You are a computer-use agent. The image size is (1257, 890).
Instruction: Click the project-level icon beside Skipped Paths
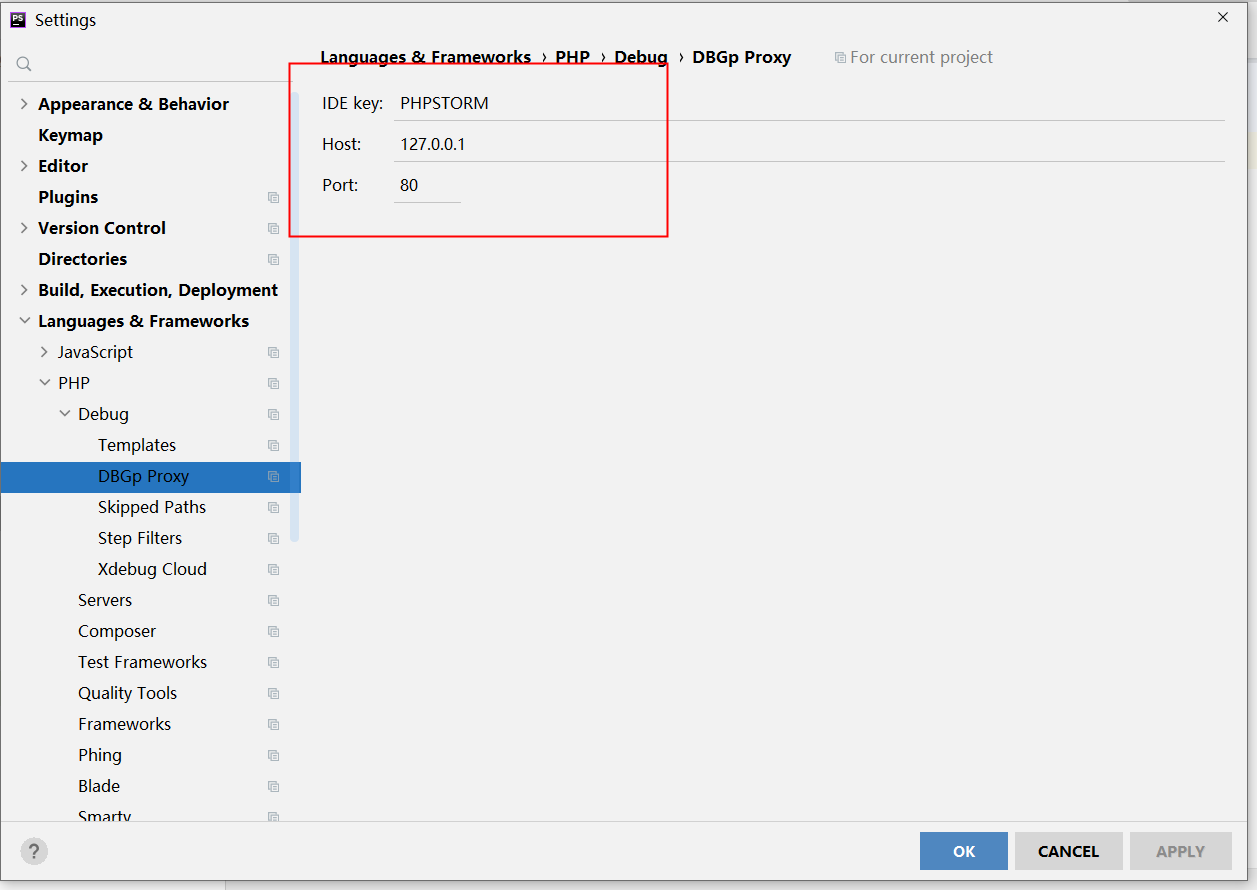coord(273,507)
